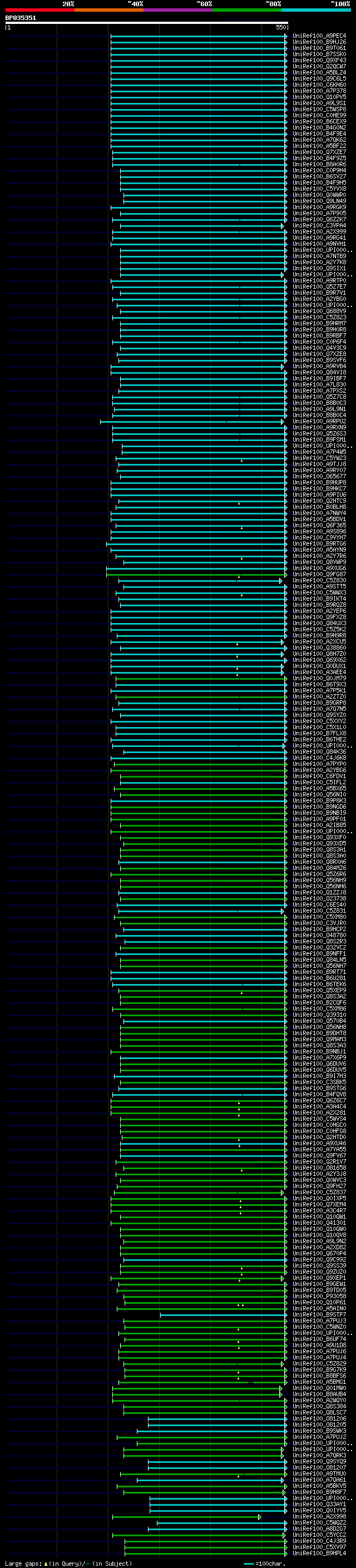Select UniRef100_A2XCU5 label
Screen dimensions: 356x1568
(x=319, y=641)
